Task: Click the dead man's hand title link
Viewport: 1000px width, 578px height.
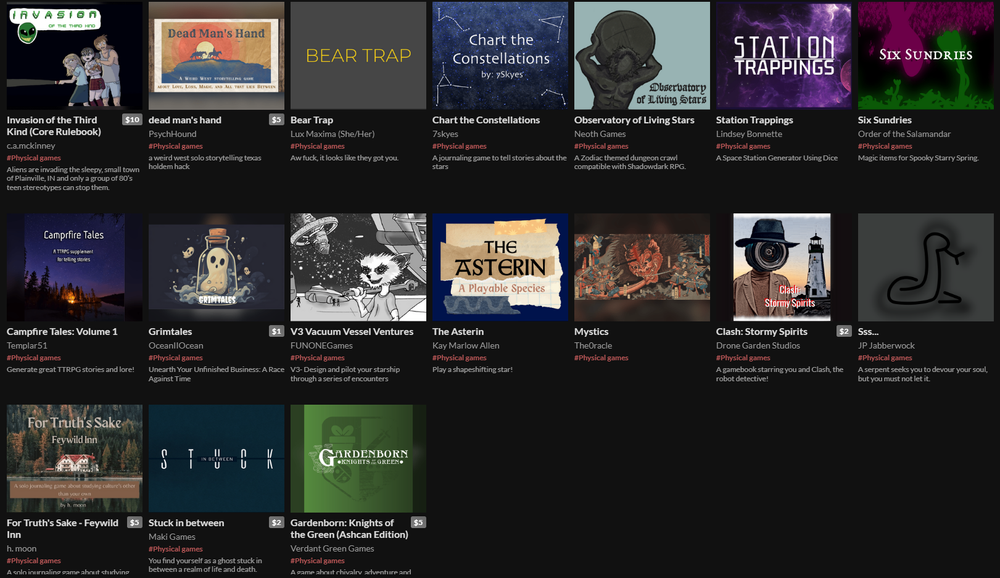Action: pos(185,120)
